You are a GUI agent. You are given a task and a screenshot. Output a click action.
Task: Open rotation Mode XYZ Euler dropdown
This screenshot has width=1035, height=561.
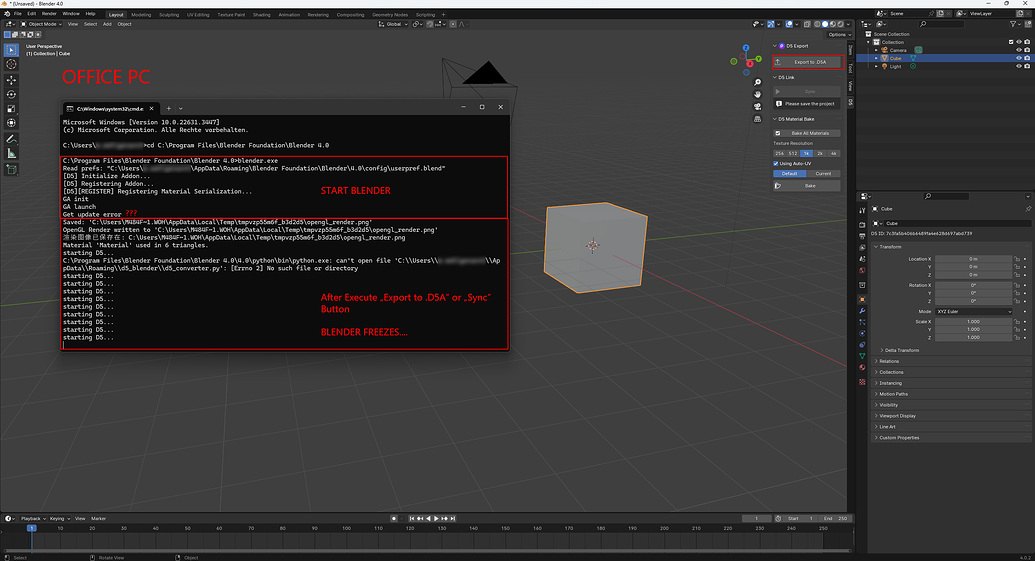point(974,312)
